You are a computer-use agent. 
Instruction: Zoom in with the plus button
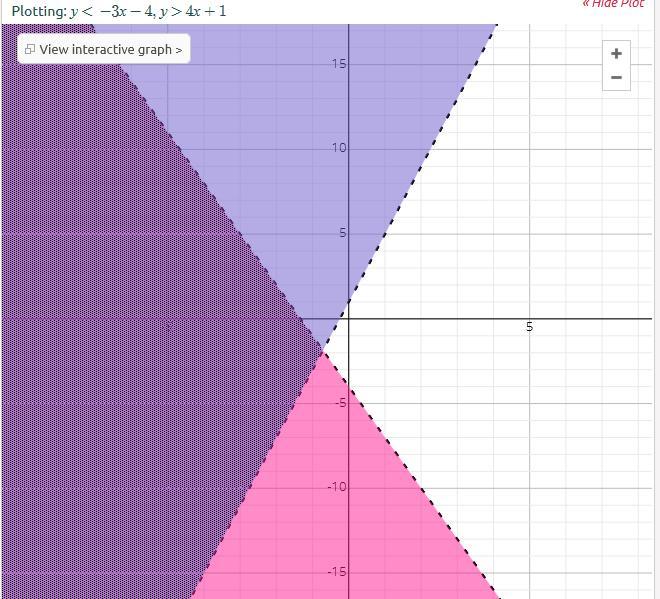(616, 53)
